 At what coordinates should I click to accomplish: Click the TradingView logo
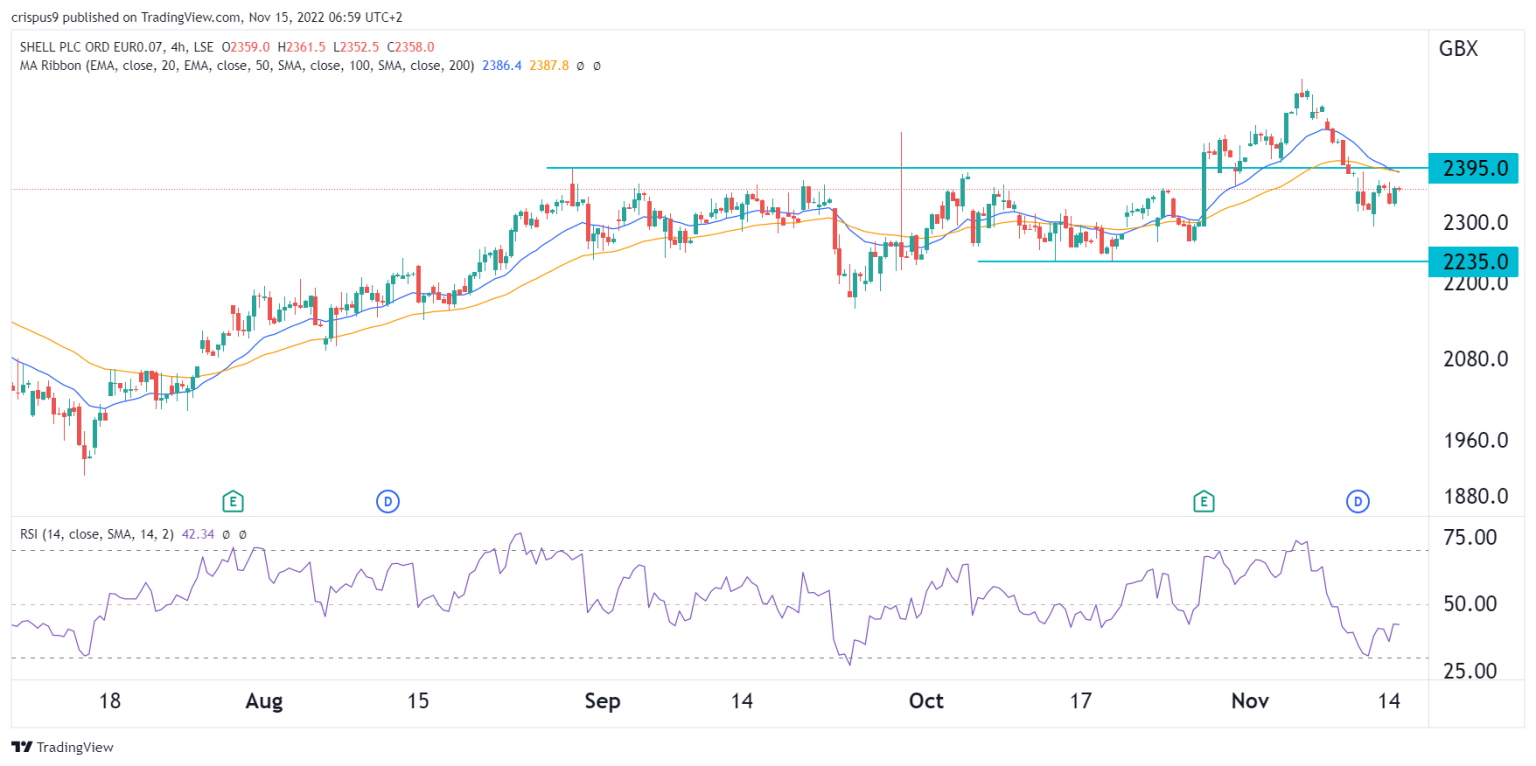pyautogui.click(x=62, y=747)
